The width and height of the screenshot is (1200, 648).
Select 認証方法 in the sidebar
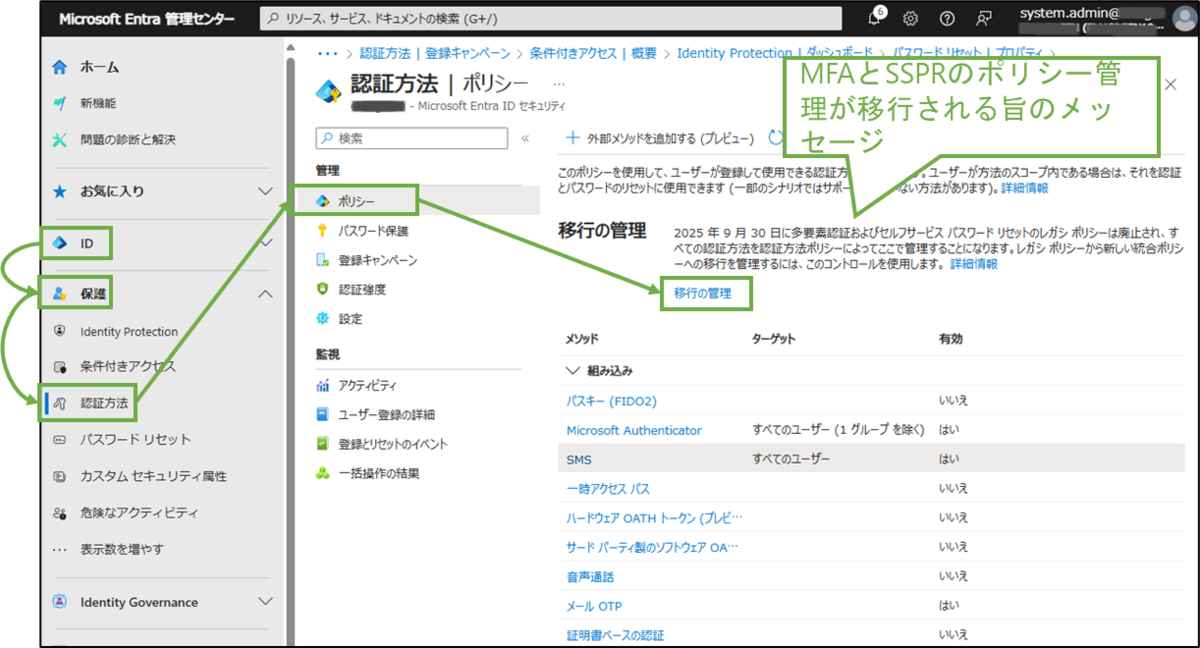(x=106, y=403)
